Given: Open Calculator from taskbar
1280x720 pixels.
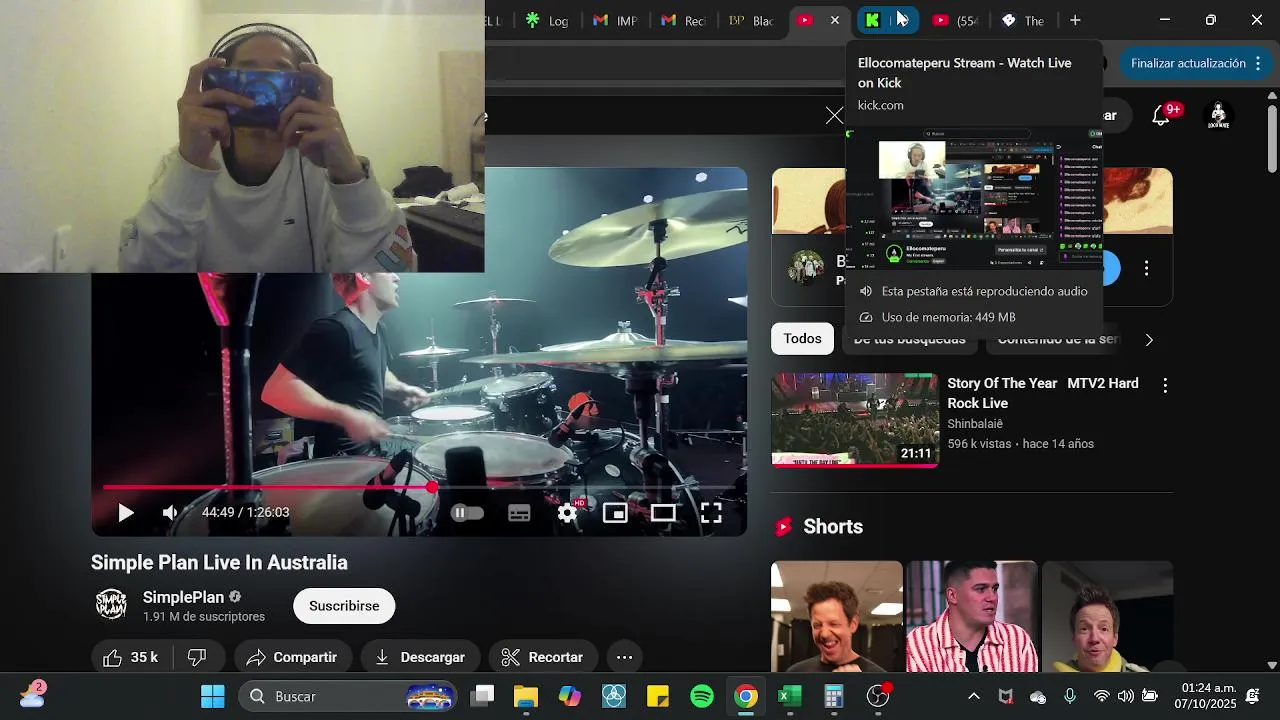Looking at the screenshot, I should (834, 696).
